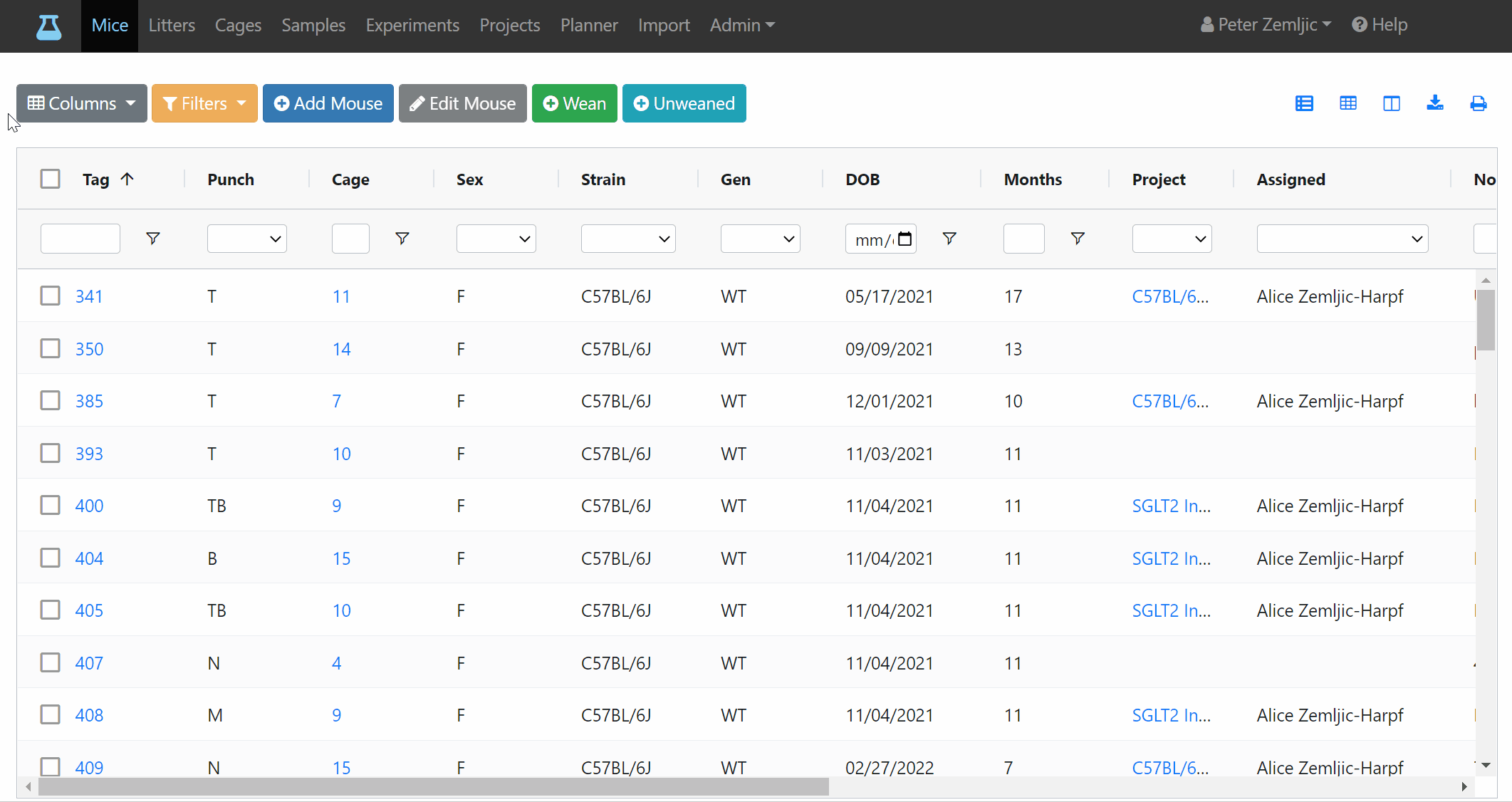Go to the Litters tab
Image resolution: width=1512 pixels, height=802 pixels.
pos(172,25)
